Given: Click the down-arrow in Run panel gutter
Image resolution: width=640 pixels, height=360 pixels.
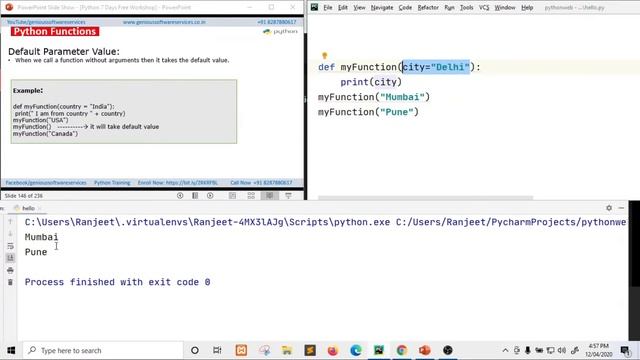Looking at the screenshot, I should pos(10,234).
